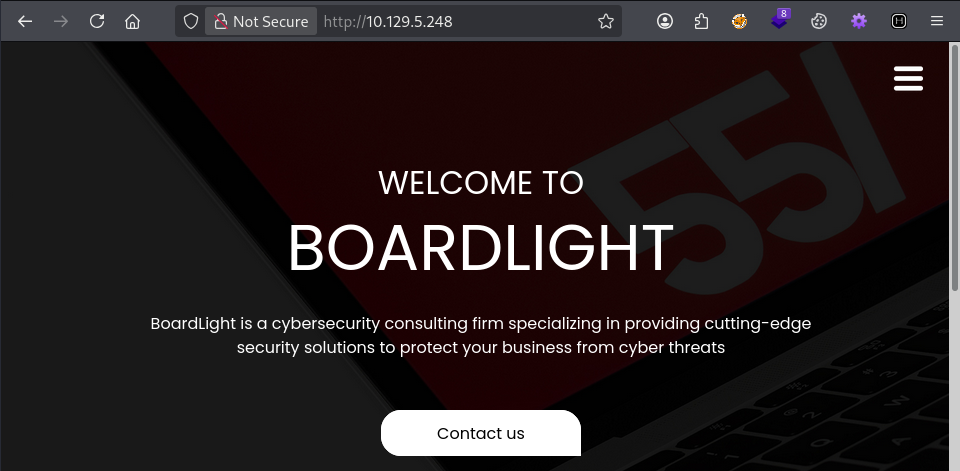Click the cookie editor extension icon
960x471 pixels.
pos(819,21)
